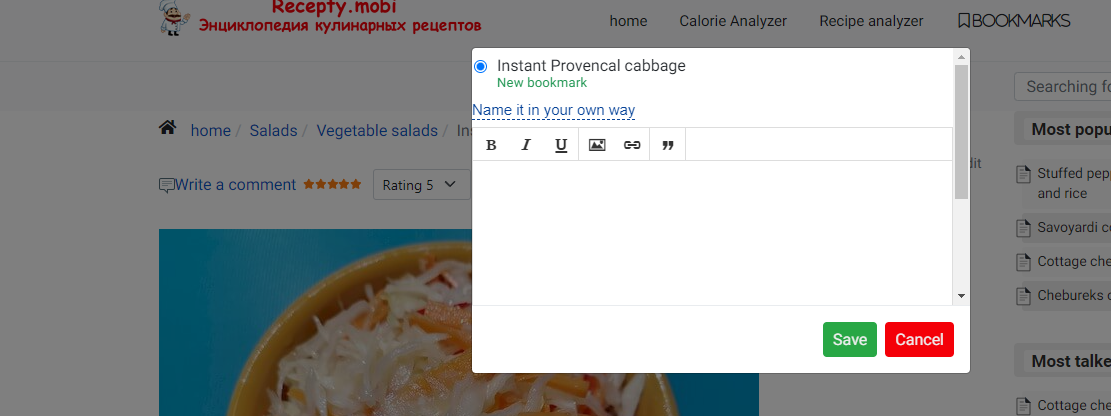Screen dimensions: 1111x416
Task: Insert a hyperlink in the editor
Action: point(632,145)
